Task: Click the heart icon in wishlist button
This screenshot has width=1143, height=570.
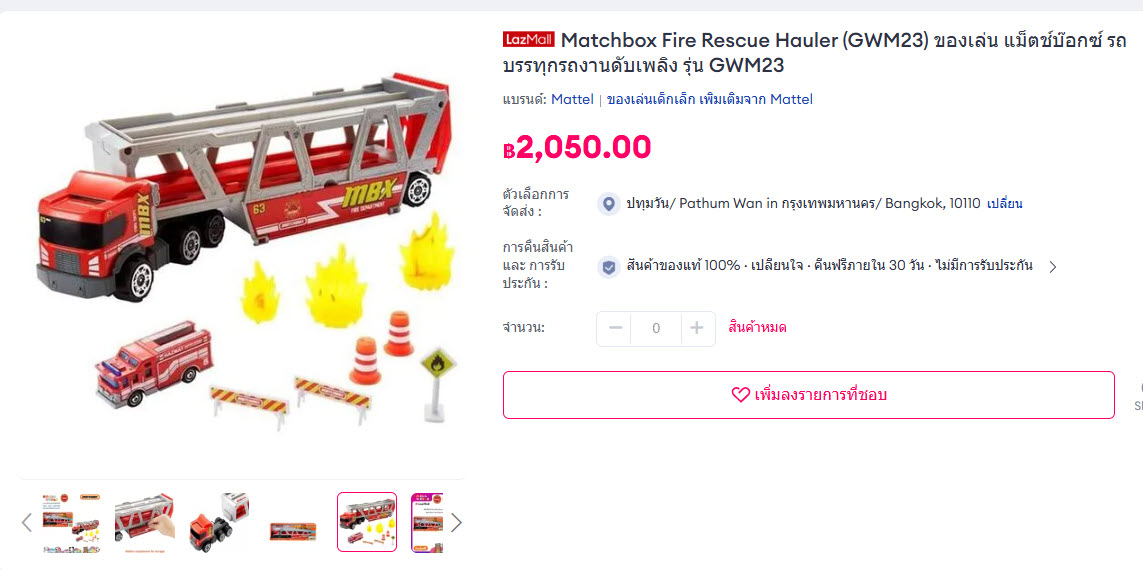Action: 740,395
